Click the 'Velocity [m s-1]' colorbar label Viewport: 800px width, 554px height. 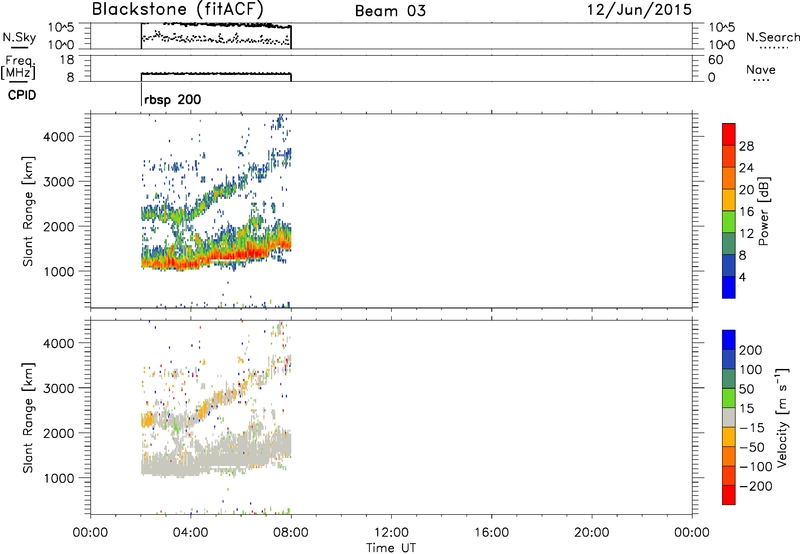pyautogui.click(x=782, y=417)
